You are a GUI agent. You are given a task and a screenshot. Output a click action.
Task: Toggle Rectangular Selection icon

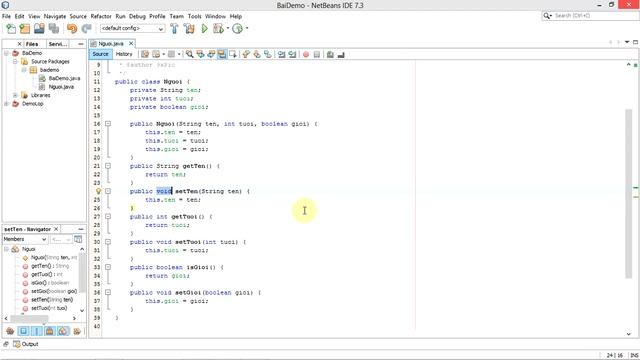(233, 54)
